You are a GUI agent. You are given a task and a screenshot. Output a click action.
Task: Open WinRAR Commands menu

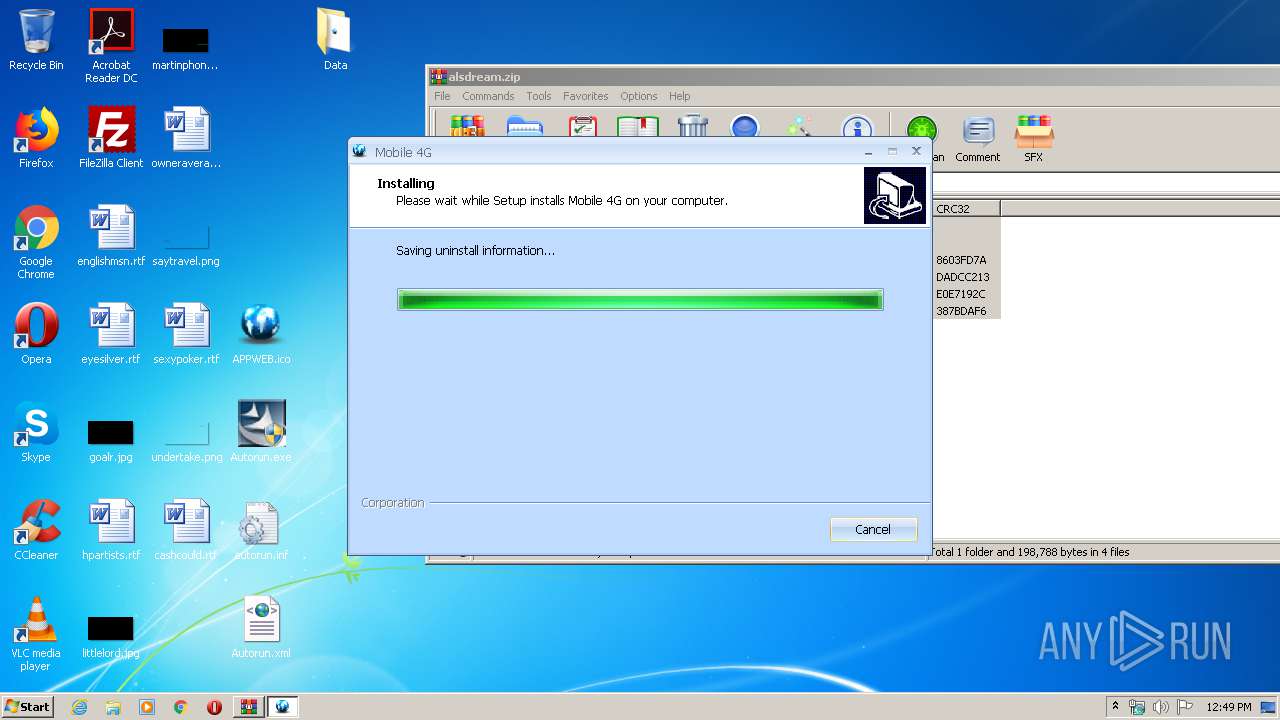click(488, 96)
